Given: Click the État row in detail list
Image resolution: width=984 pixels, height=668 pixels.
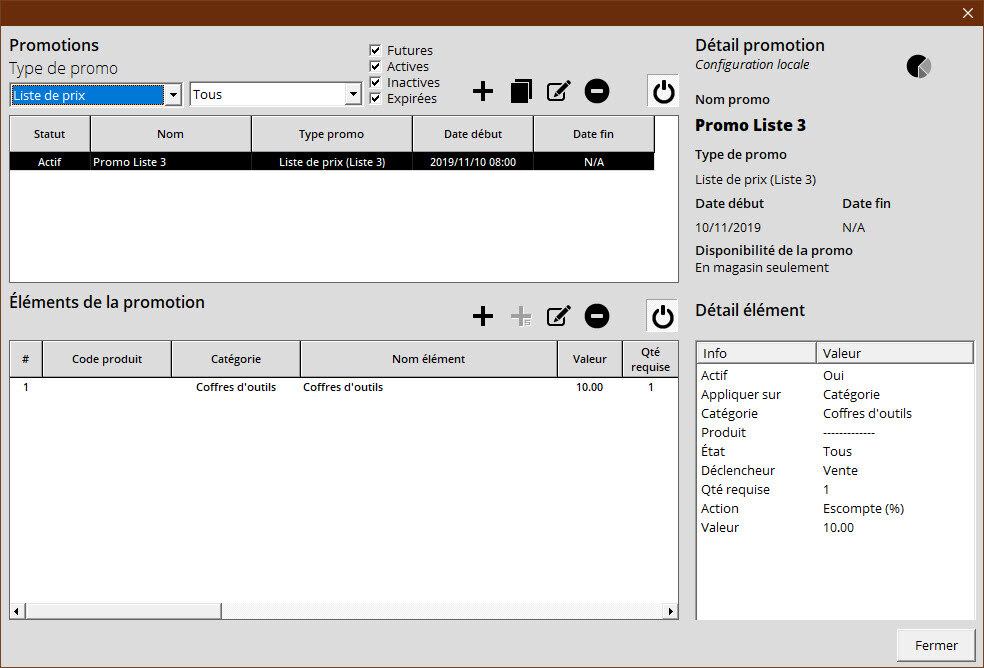Looking at the screenshot, I should pos(835,451).
